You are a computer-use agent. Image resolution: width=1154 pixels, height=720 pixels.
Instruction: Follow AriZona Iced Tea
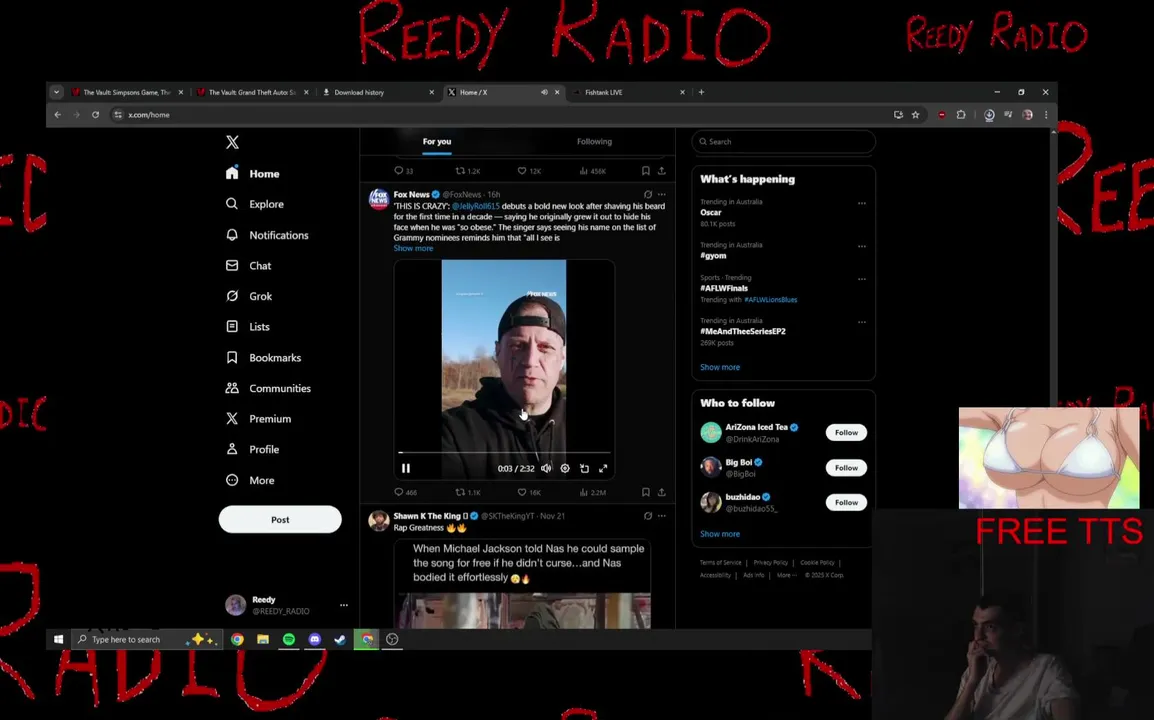846,432
